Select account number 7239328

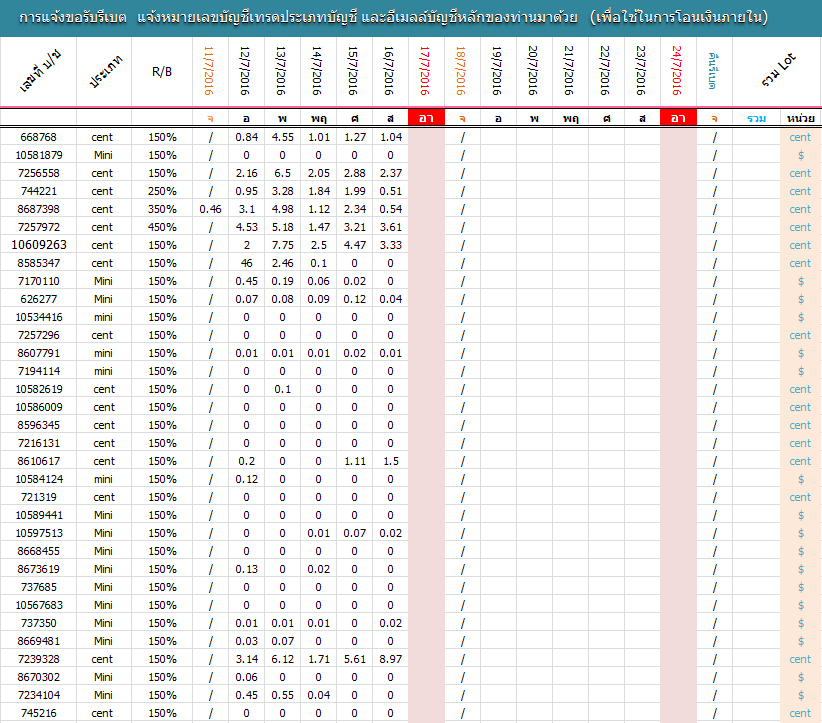click(x=38, y=659)
